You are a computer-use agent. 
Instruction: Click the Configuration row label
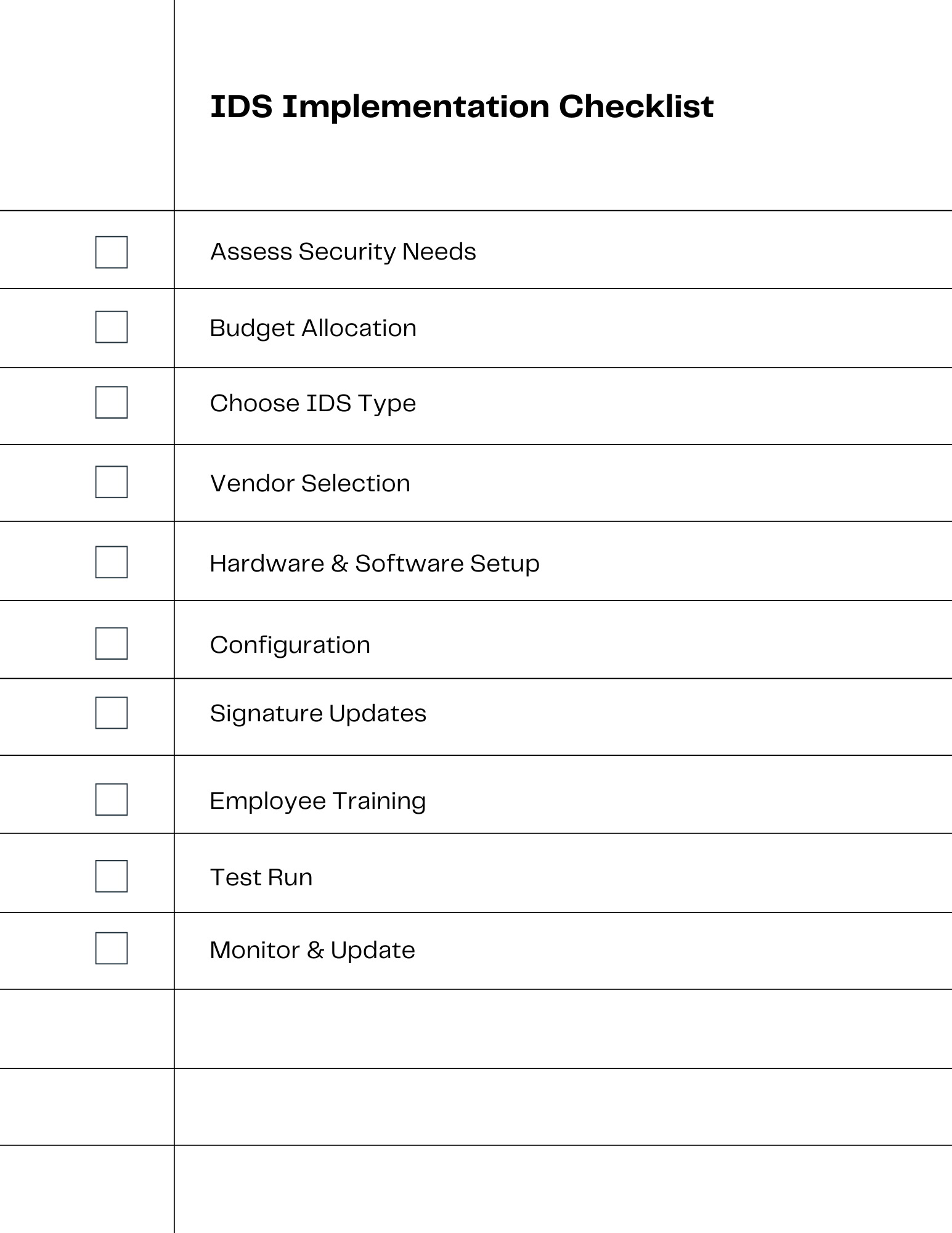tap(290, 645)
